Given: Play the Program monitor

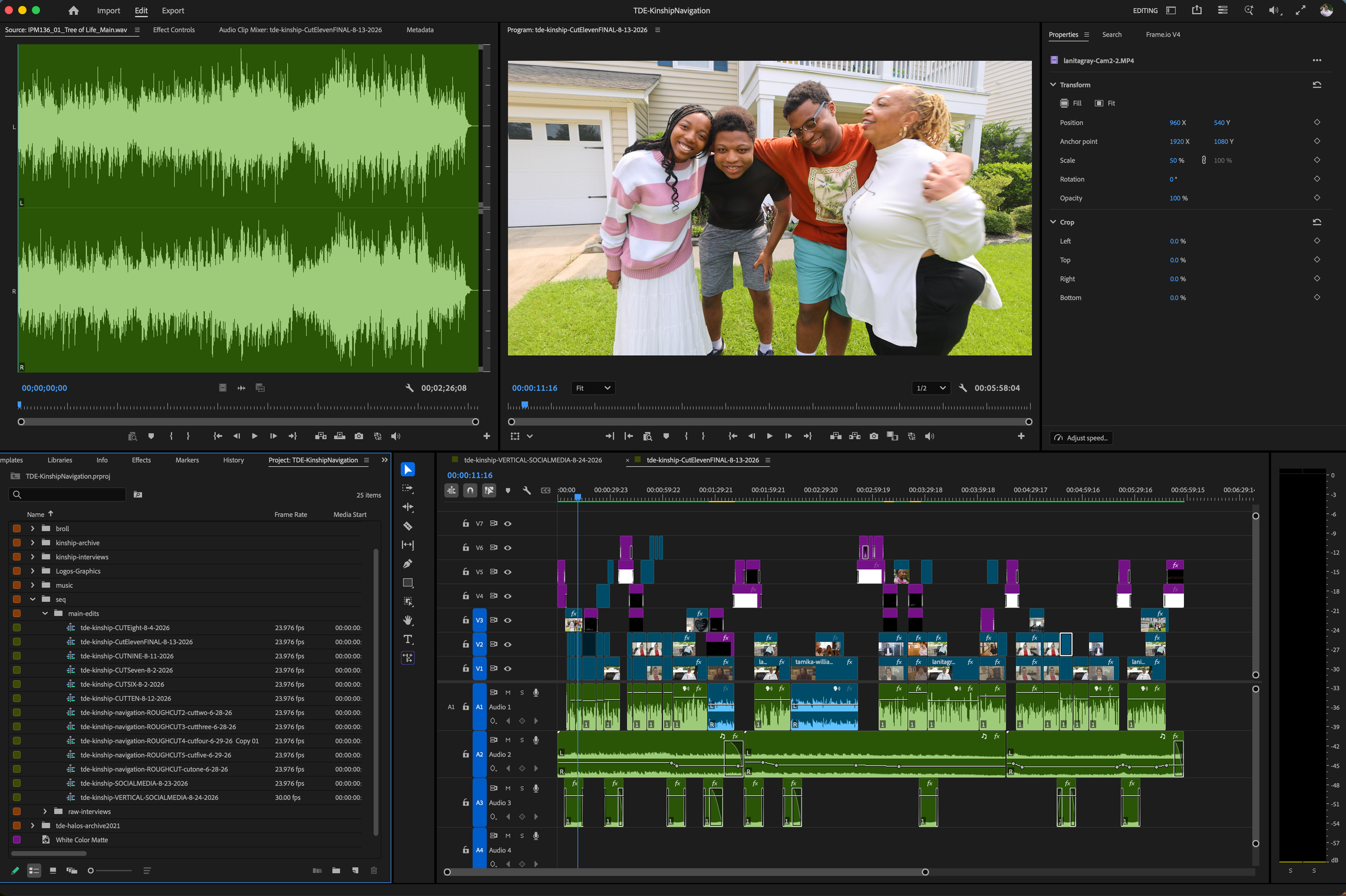Looking at the screenshot, I should point(769,436).
